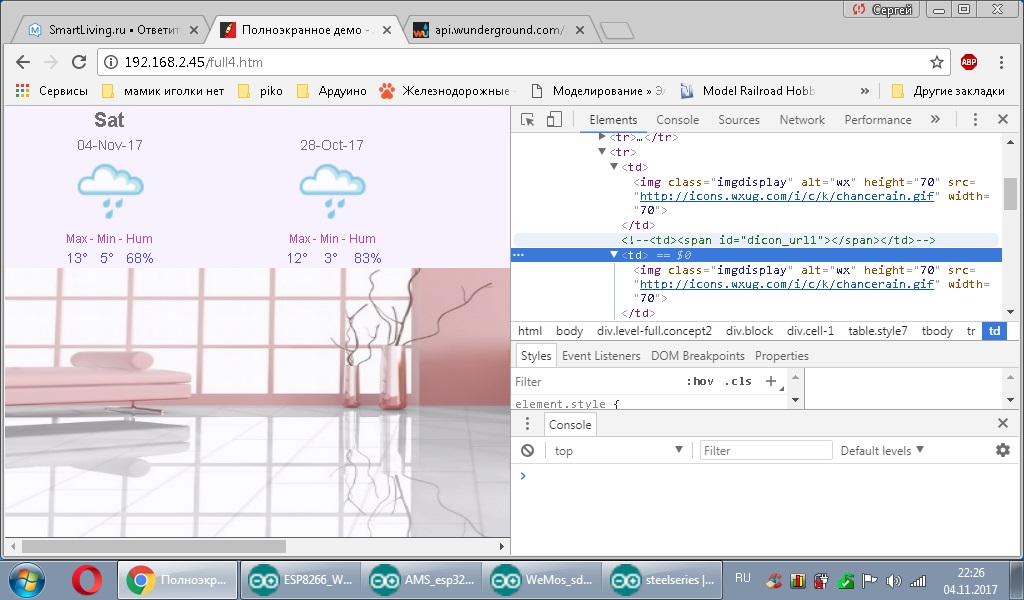Viewport: 1024px width, 600px height.
Task: Toggle the .cls element classes panel
Action: coord(738,381)
